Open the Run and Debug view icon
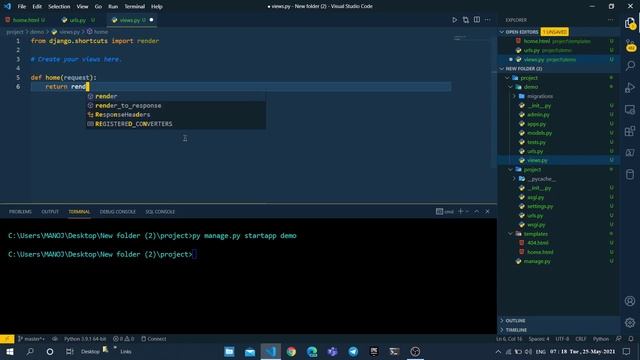The height and width of the screenshot is (360, 640). (x=630, y=87)
